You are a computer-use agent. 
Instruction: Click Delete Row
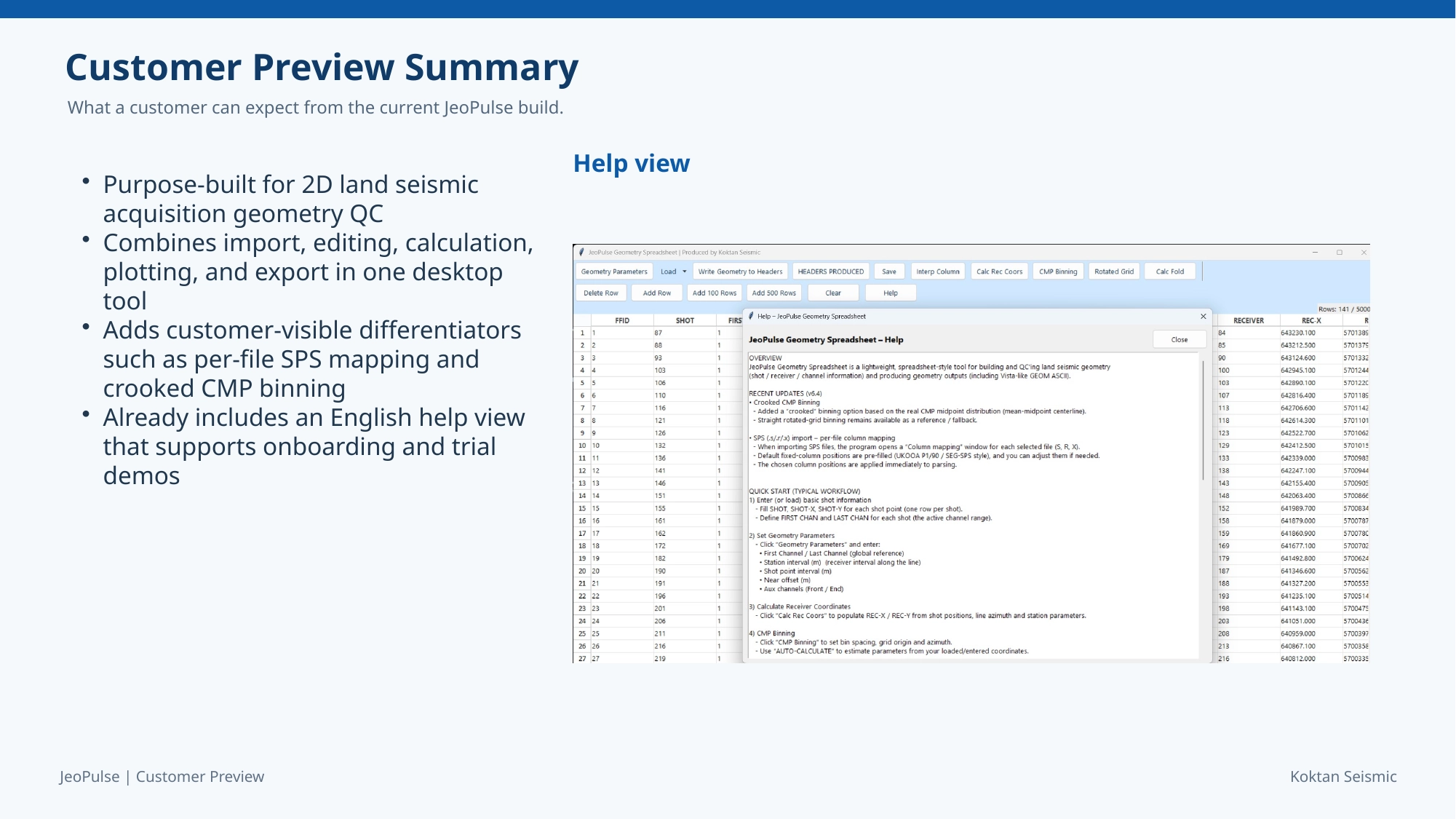click(601, 293)
